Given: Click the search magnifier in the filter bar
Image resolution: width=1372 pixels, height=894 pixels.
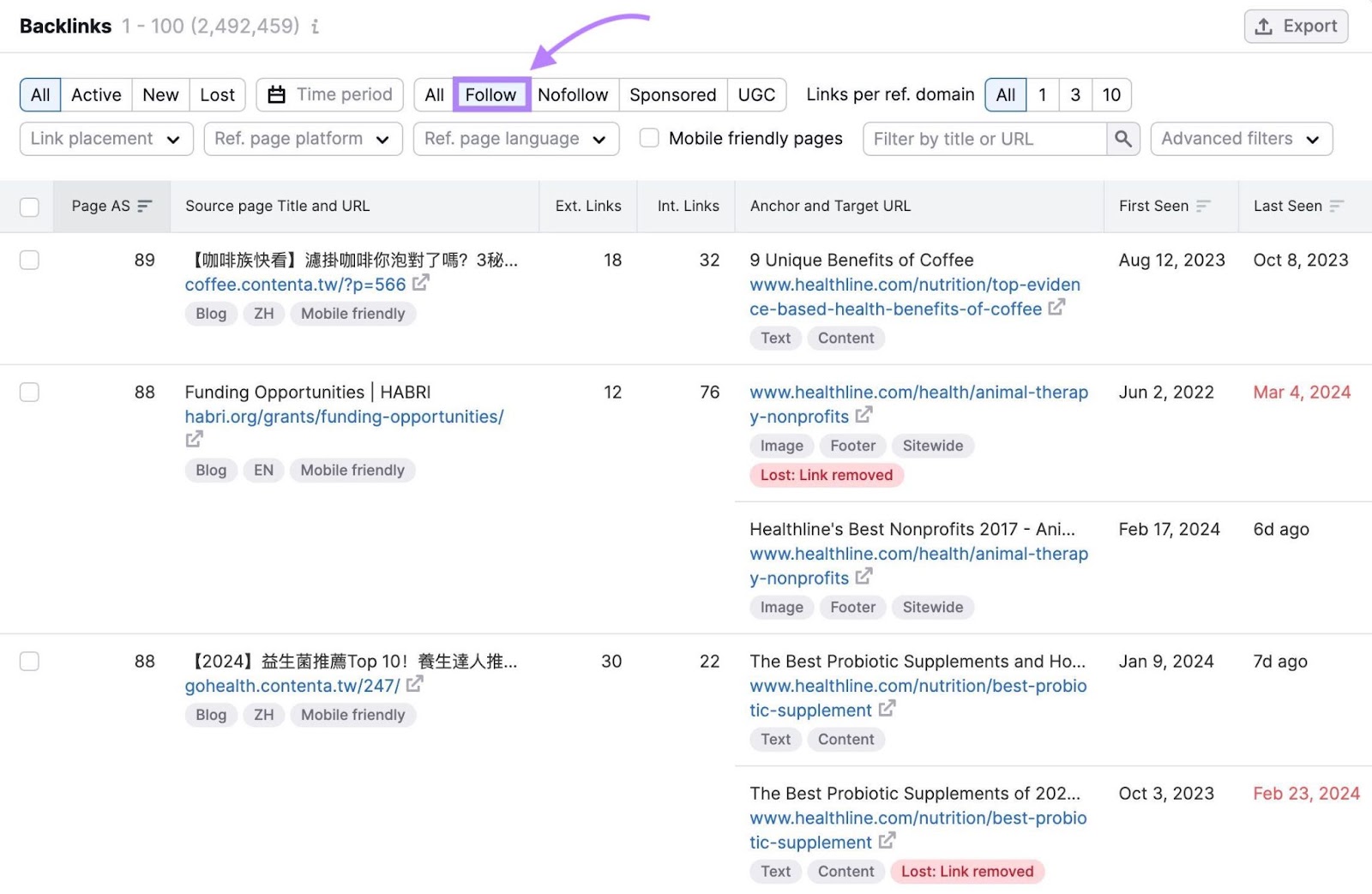Looking at the screenshot, I should click(x=1123, y=138).
